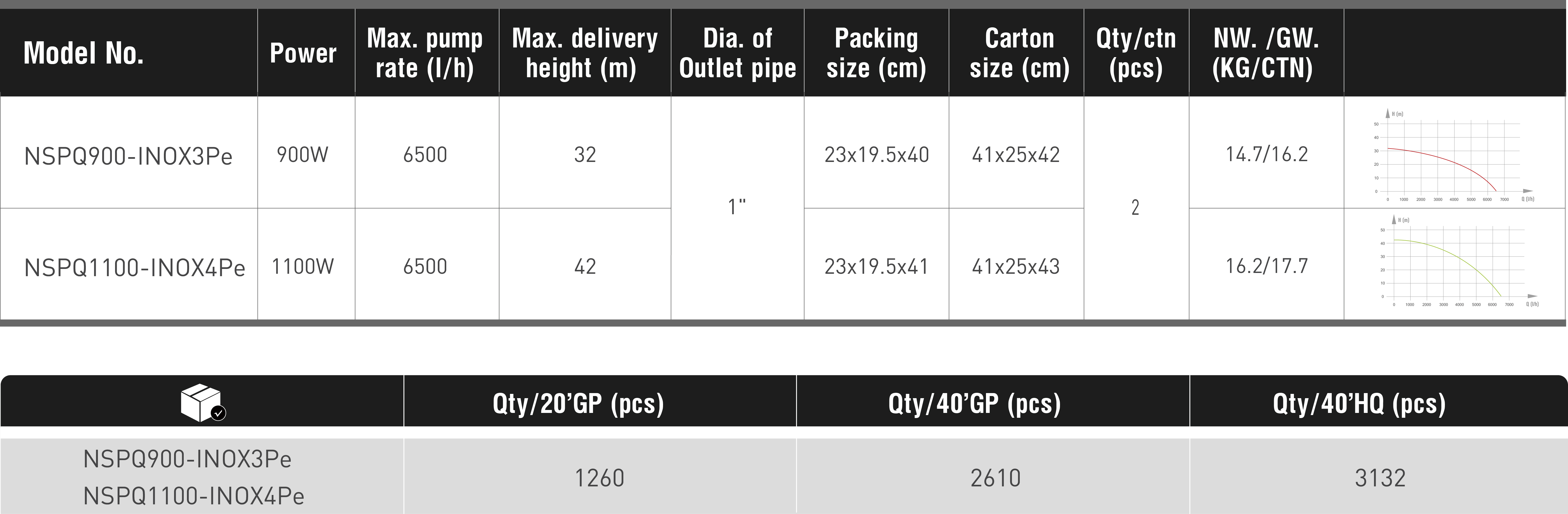The image size is (1568, 514).
Task: Select the 1260 quantity value
Action: (599, 478)
